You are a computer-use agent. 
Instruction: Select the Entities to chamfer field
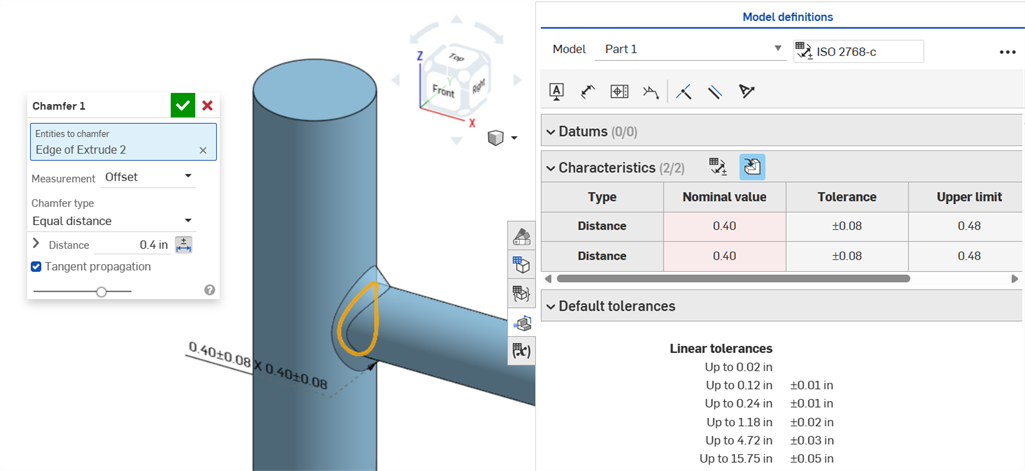(x=124, y=142)
